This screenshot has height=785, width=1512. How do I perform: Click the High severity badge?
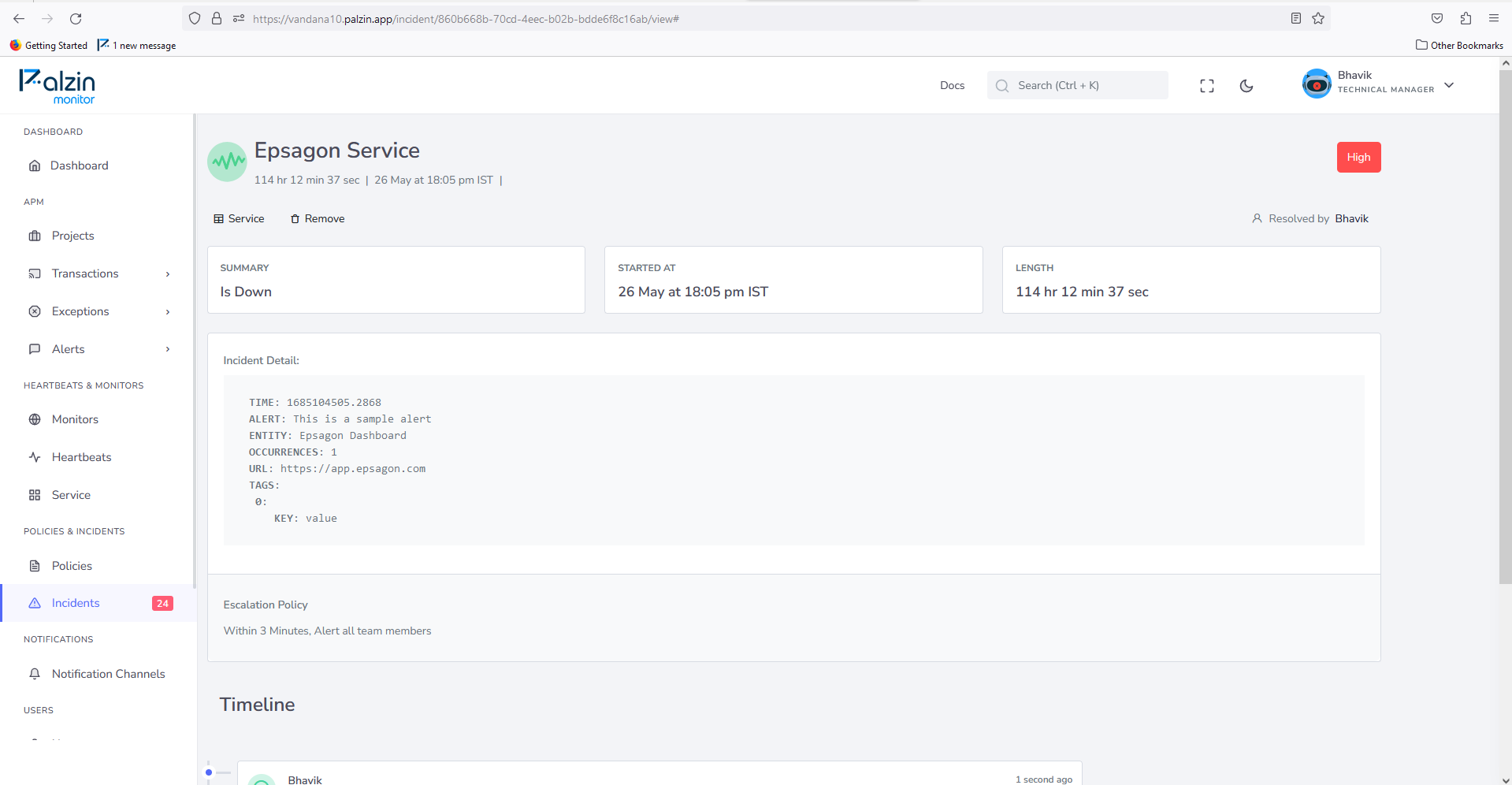tap(1358, 157)
